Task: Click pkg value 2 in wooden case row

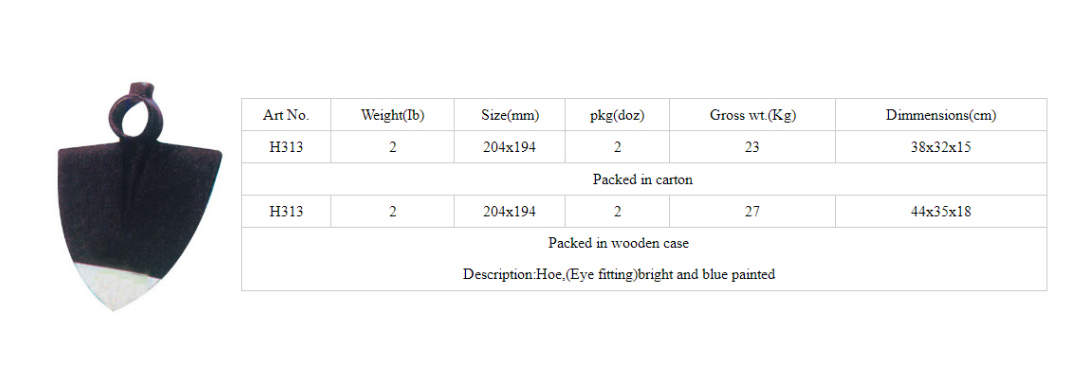Action: (x=617, y=212)
